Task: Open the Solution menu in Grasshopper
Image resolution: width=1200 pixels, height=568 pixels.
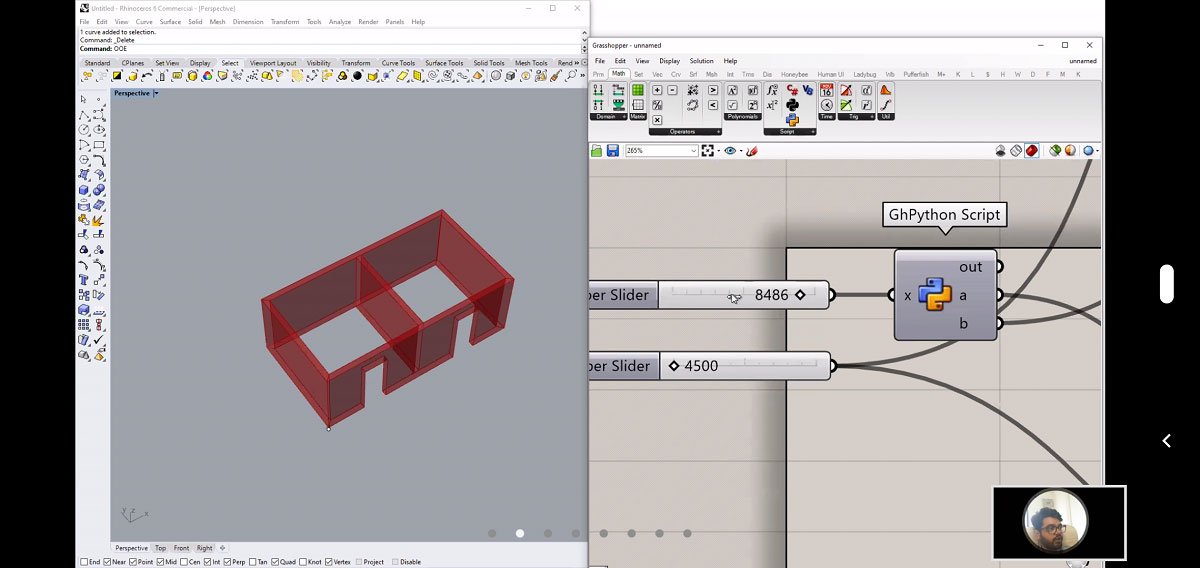Action: pos(701,61)
